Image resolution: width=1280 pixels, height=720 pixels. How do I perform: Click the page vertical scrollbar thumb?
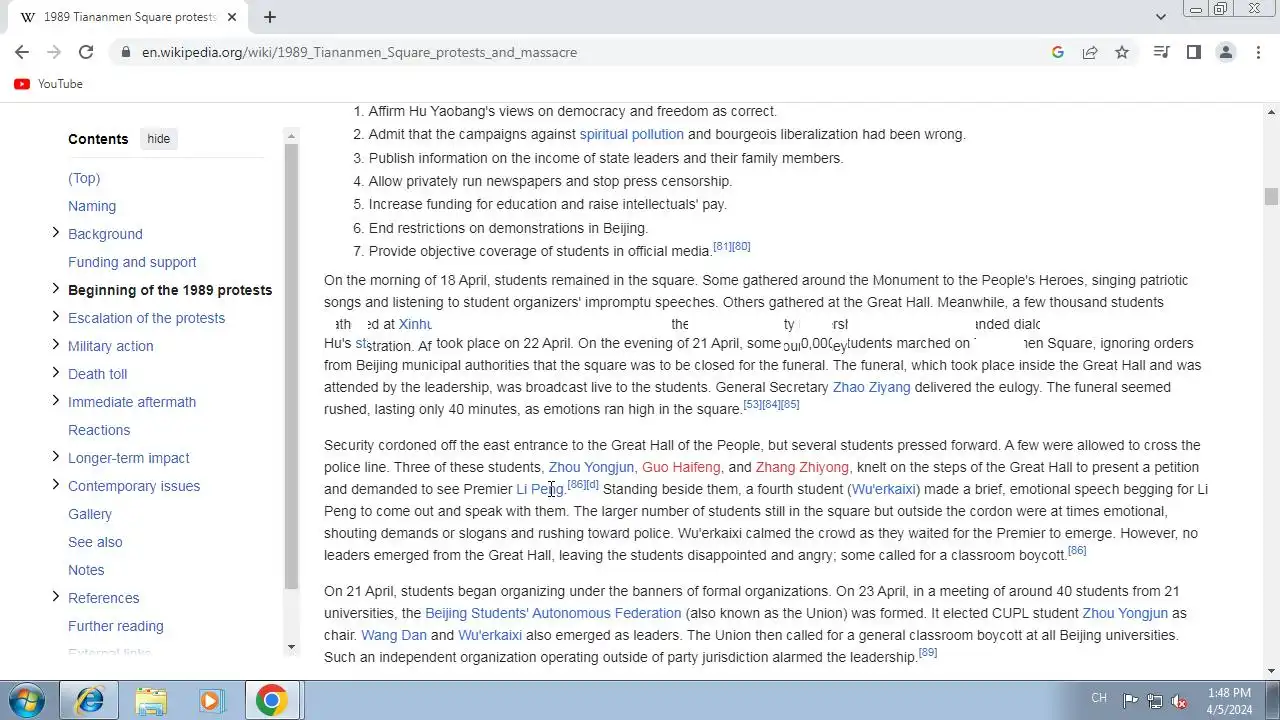(x=1271, y=196)
